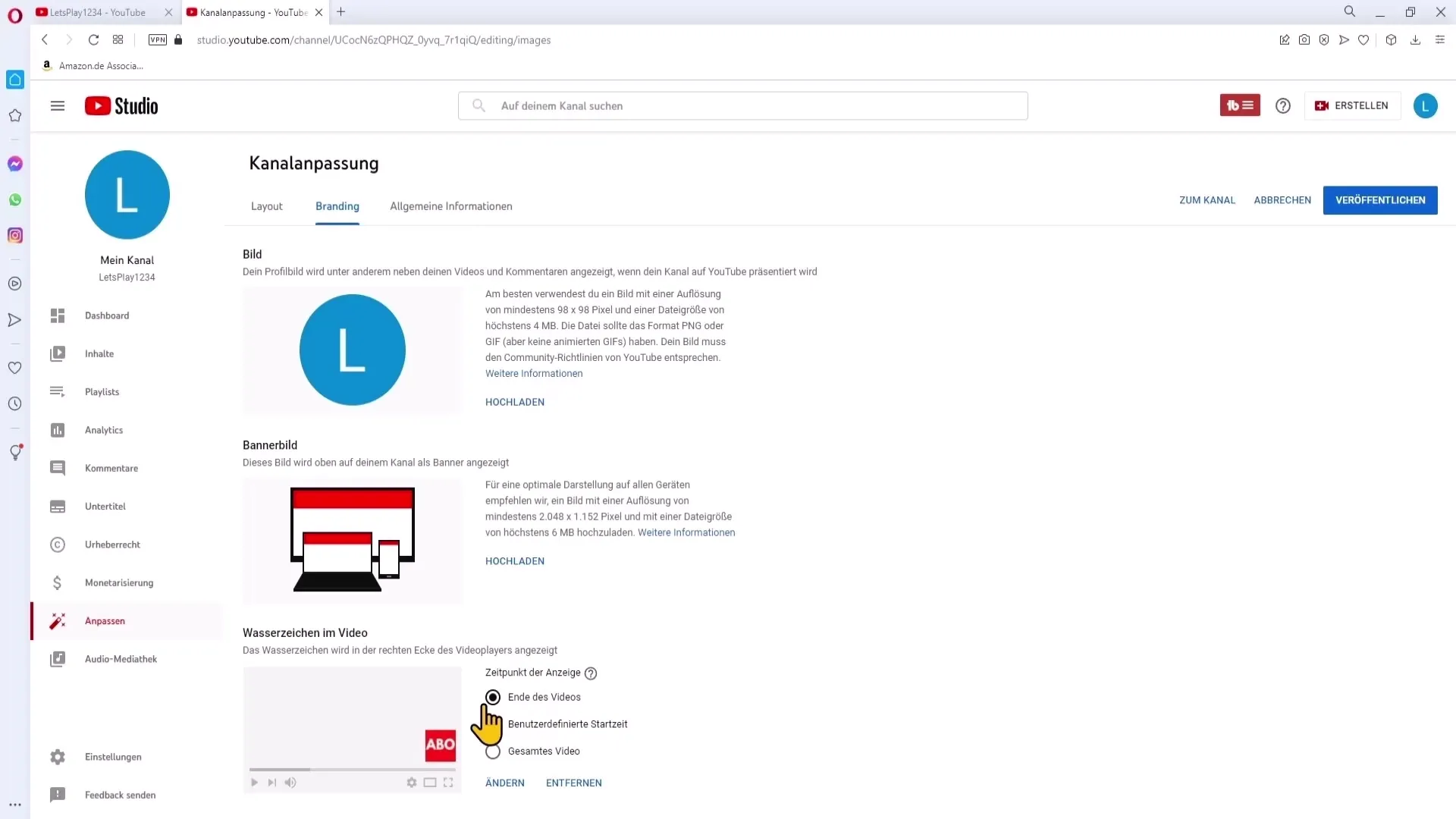Navigate to Kommentare section
The image size is (1456, 819).
111,467
